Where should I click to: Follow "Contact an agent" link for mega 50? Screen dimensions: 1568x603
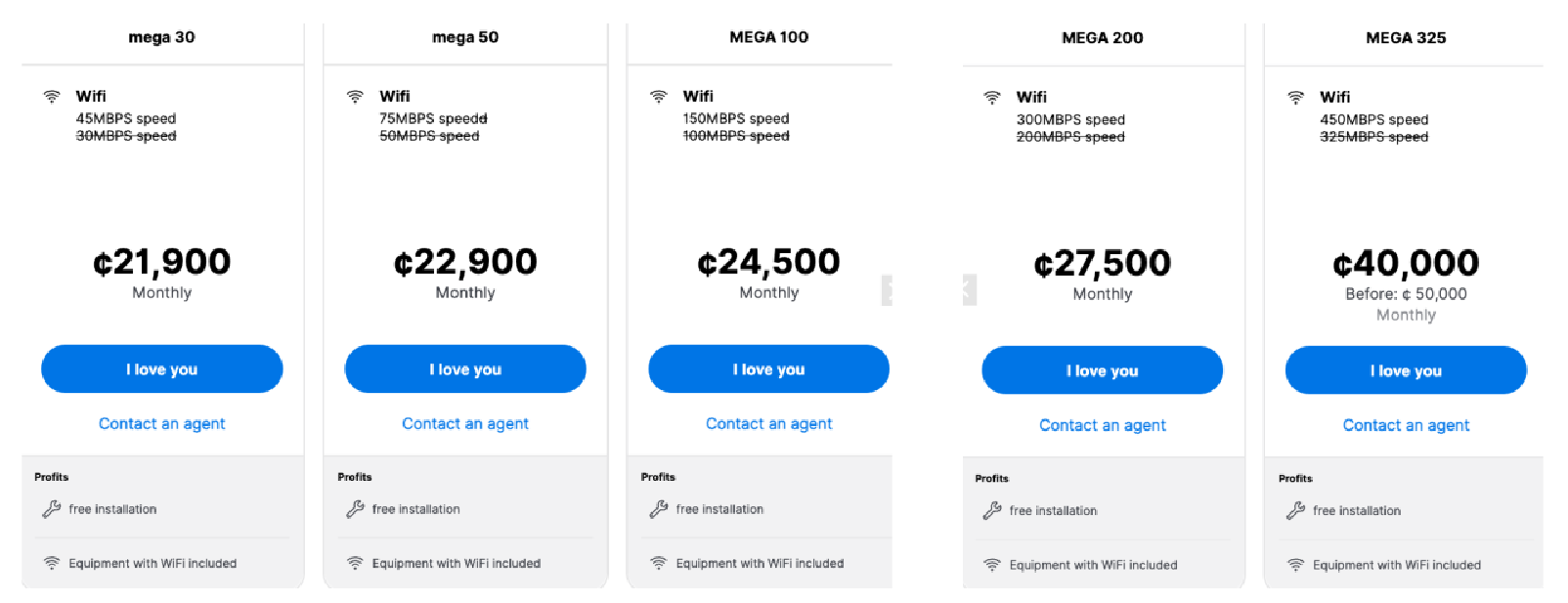(x=465, y=423)
